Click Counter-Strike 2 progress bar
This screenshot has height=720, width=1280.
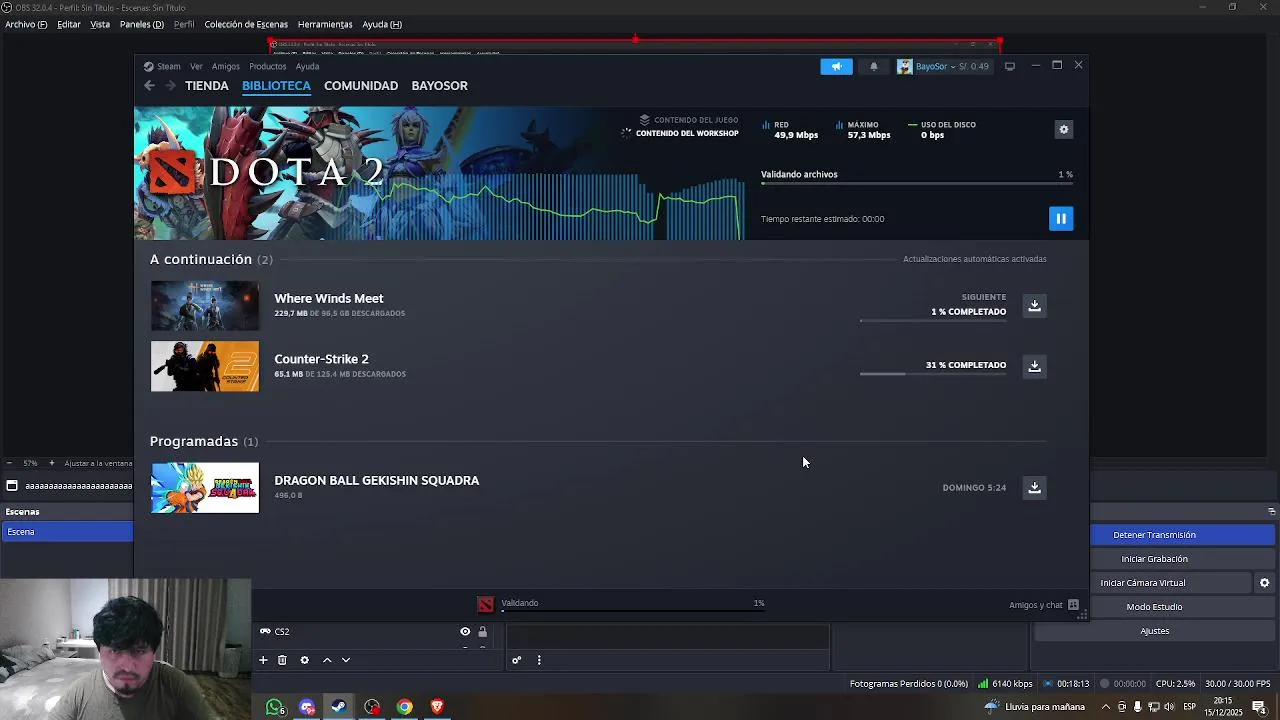(933, 374)
